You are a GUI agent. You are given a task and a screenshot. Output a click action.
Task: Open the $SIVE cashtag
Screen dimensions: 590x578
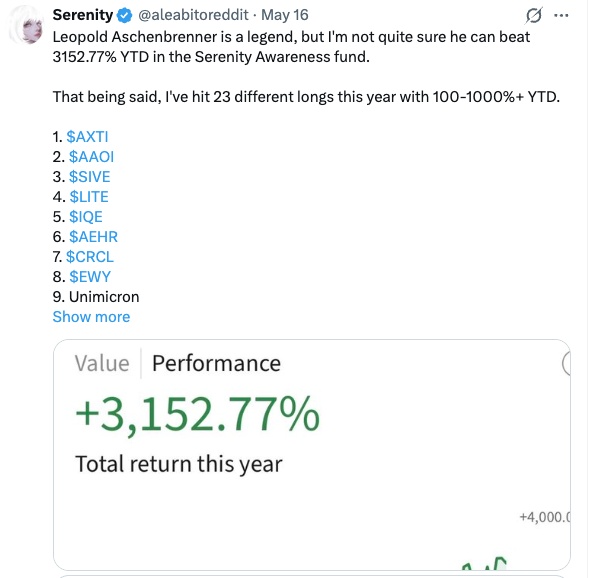[90, 176]
